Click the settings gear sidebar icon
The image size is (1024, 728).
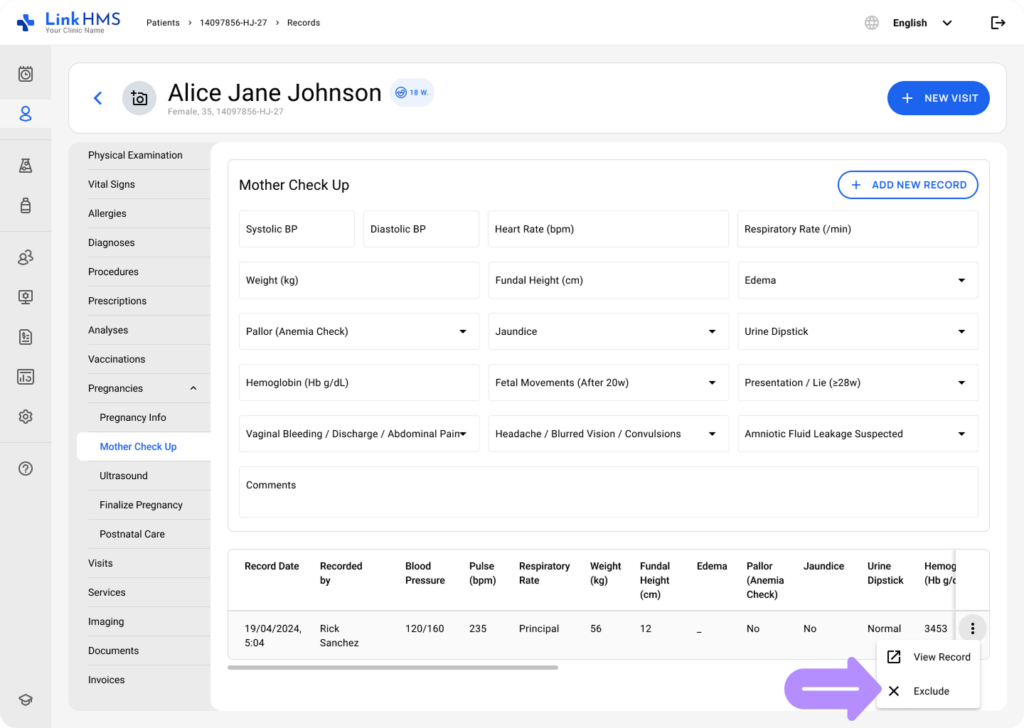26,417
